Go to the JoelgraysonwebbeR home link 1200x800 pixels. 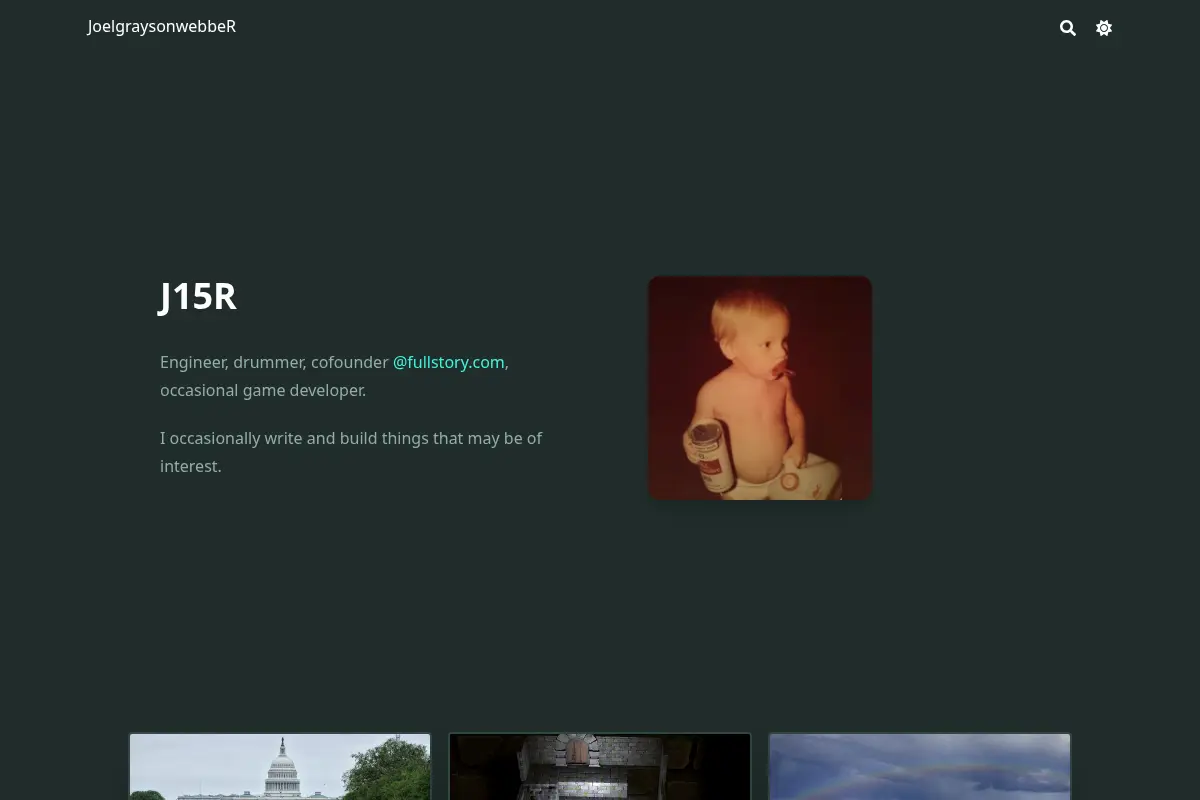(162, 27)
